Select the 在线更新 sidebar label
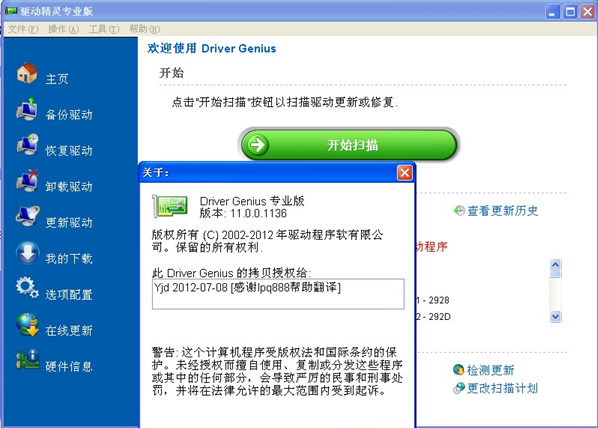Image resolution: width=598 pixels, height=428 pixels. tap(69, 330)
